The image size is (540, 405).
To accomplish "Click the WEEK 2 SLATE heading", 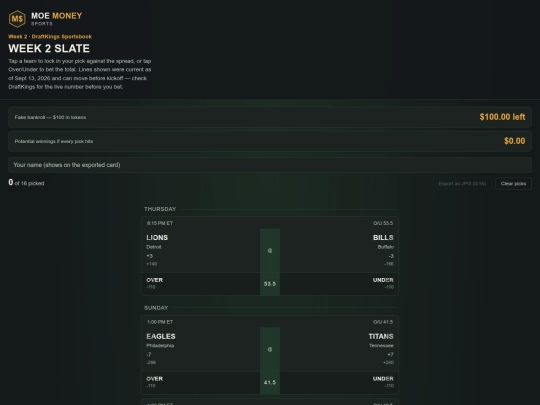I will 49,48.
